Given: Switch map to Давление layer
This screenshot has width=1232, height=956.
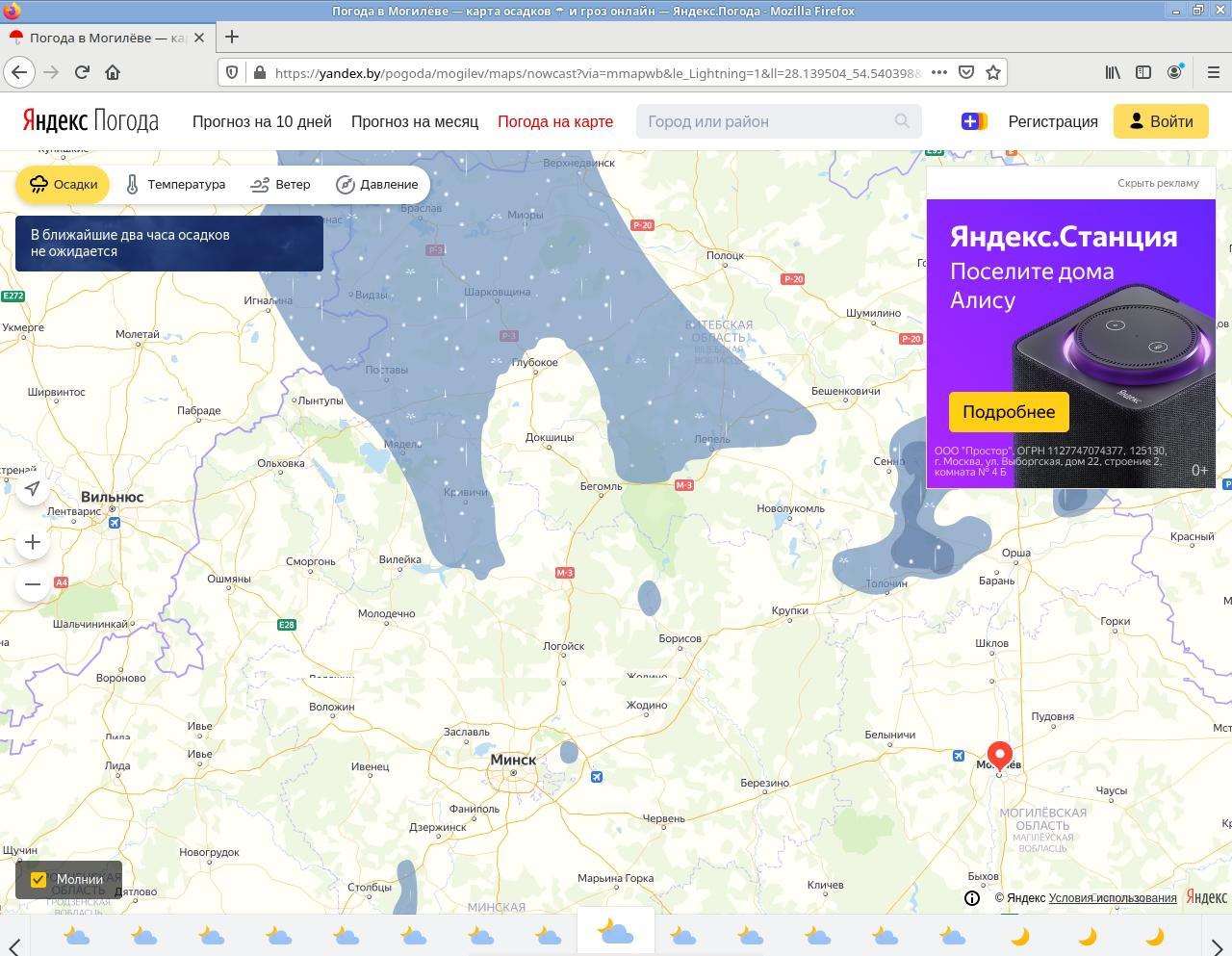Looking at the screenshot, I should tap(376, 184).
